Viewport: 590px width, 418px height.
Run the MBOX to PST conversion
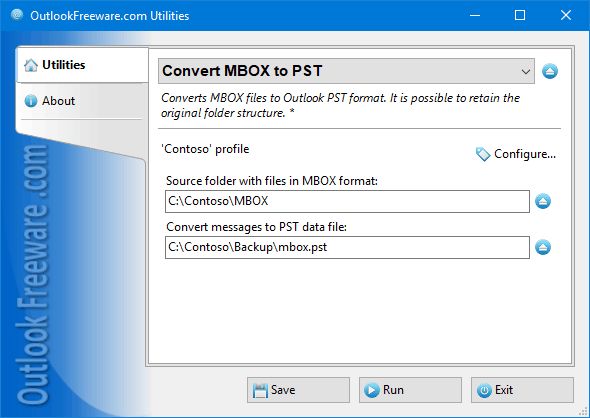pyautogui.click(x=410, y=390)
